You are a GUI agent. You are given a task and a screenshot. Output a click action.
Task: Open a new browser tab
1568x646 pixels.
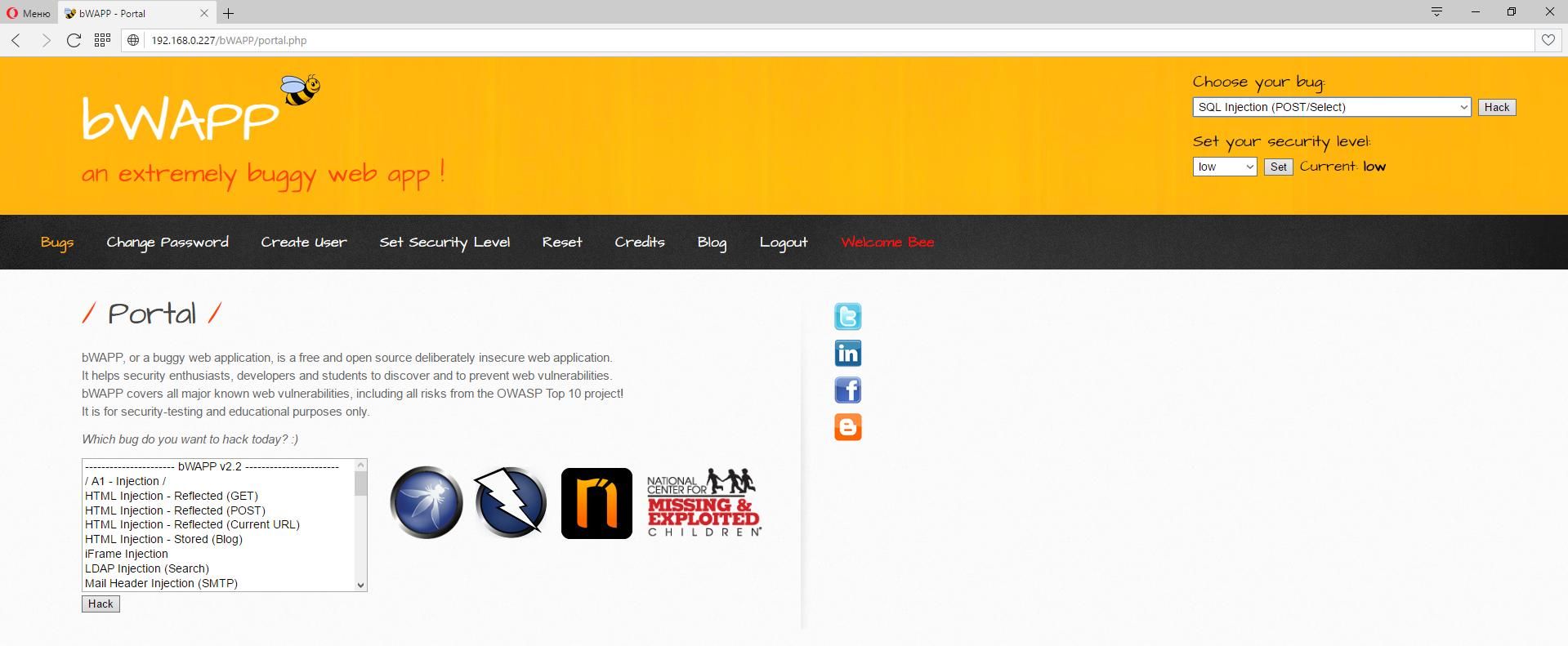click(229, 13)
